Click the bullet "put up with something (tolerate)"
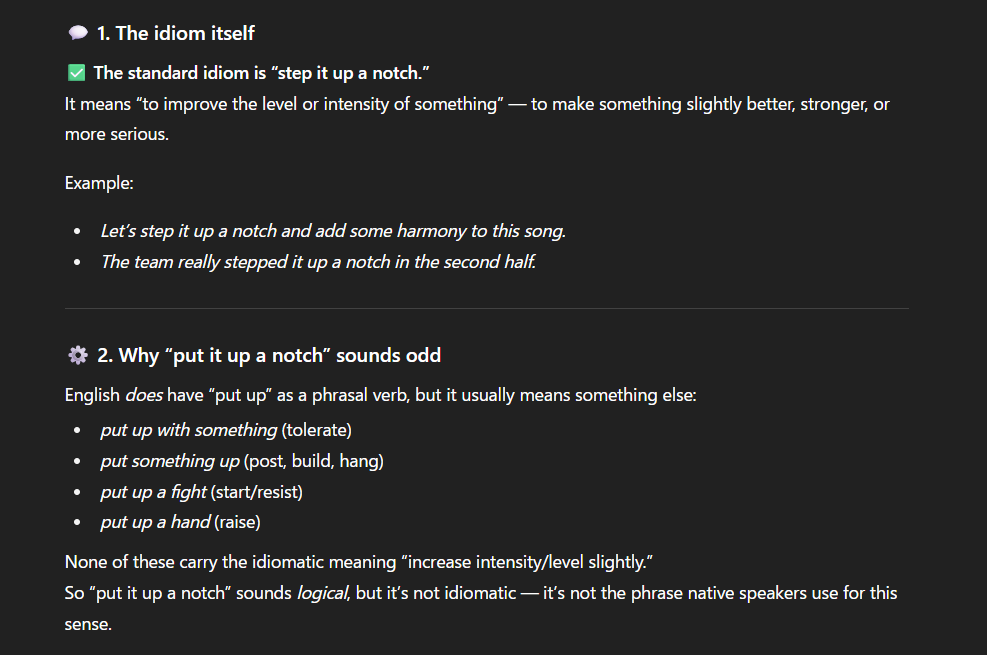Viewport: 987px width, 655px height. click(x=226, y=430)
